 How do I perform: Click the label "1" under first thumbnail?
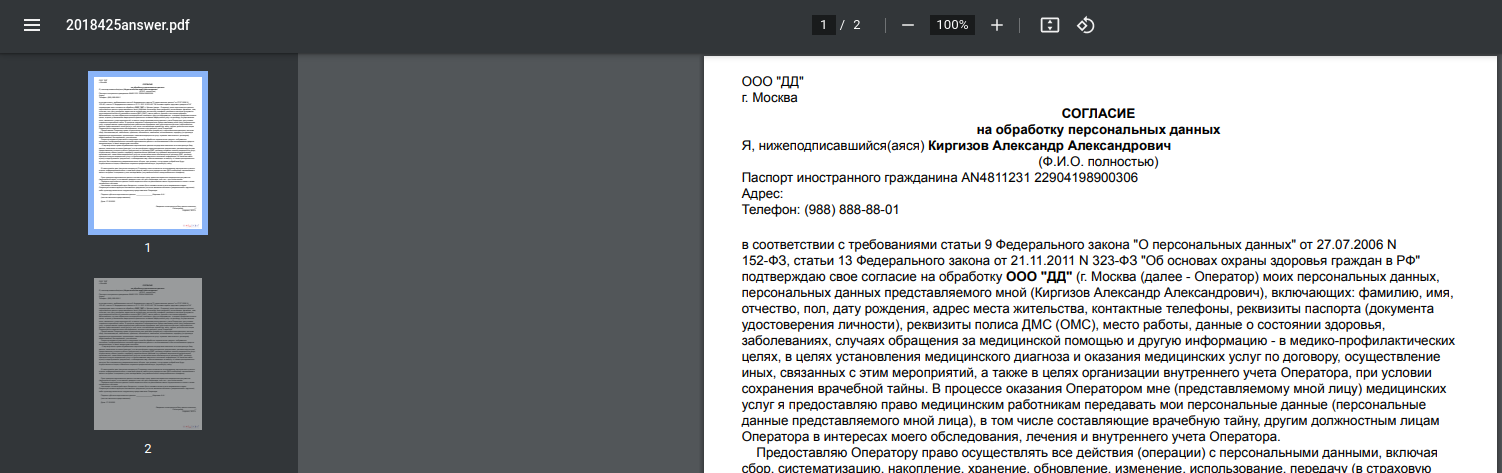(148, 247)
